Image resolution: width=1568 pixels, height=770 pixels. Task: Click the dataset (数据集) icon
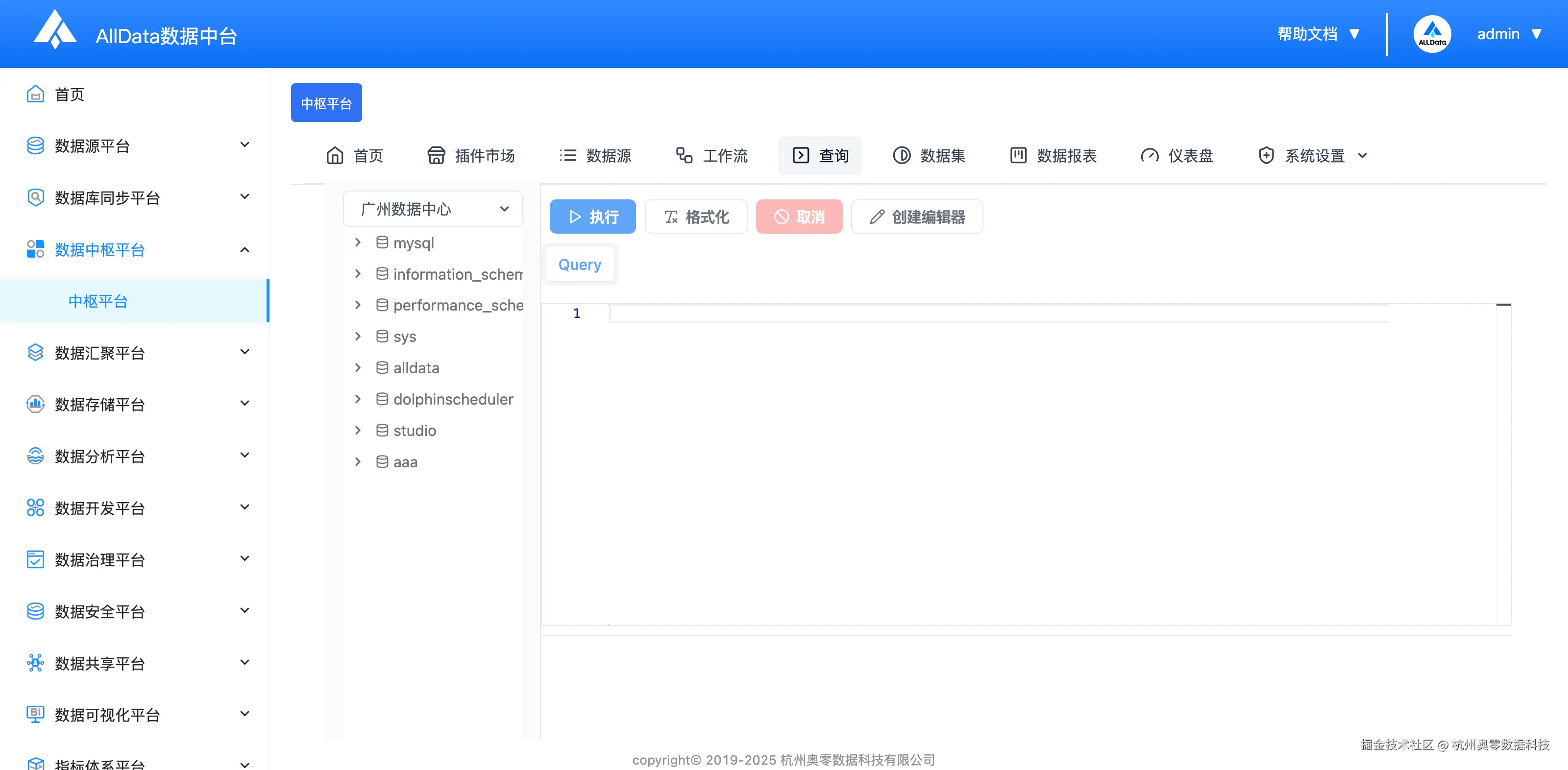[x=902, y=156]
